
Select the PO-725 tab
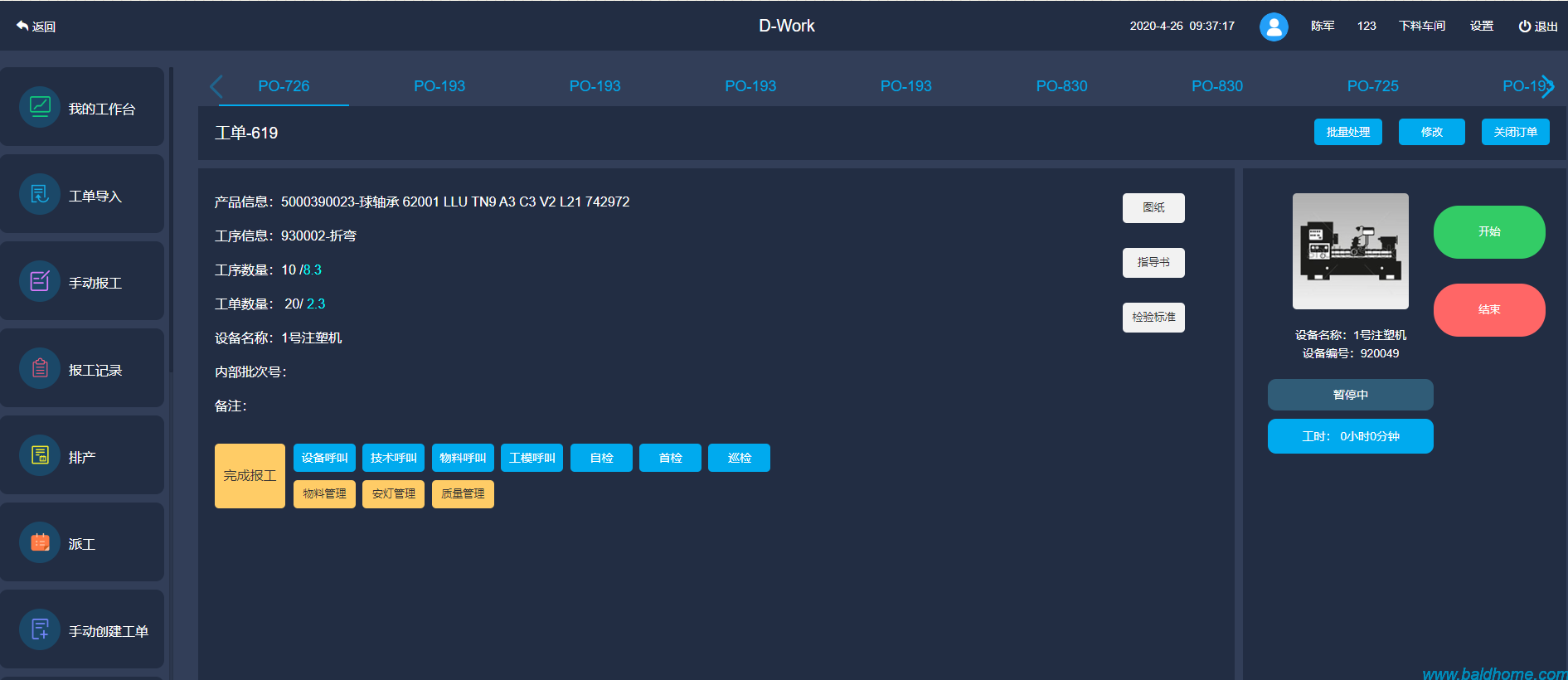point(1372,86)
